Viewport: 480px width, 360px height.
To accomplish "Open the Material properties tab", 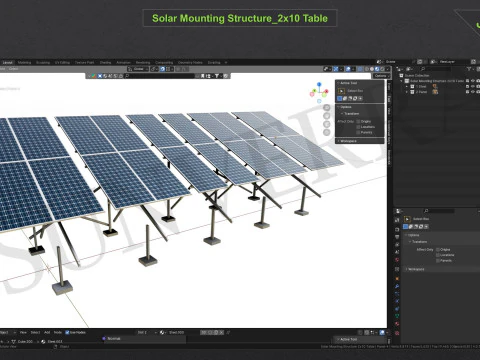I will tap(397, 324).
